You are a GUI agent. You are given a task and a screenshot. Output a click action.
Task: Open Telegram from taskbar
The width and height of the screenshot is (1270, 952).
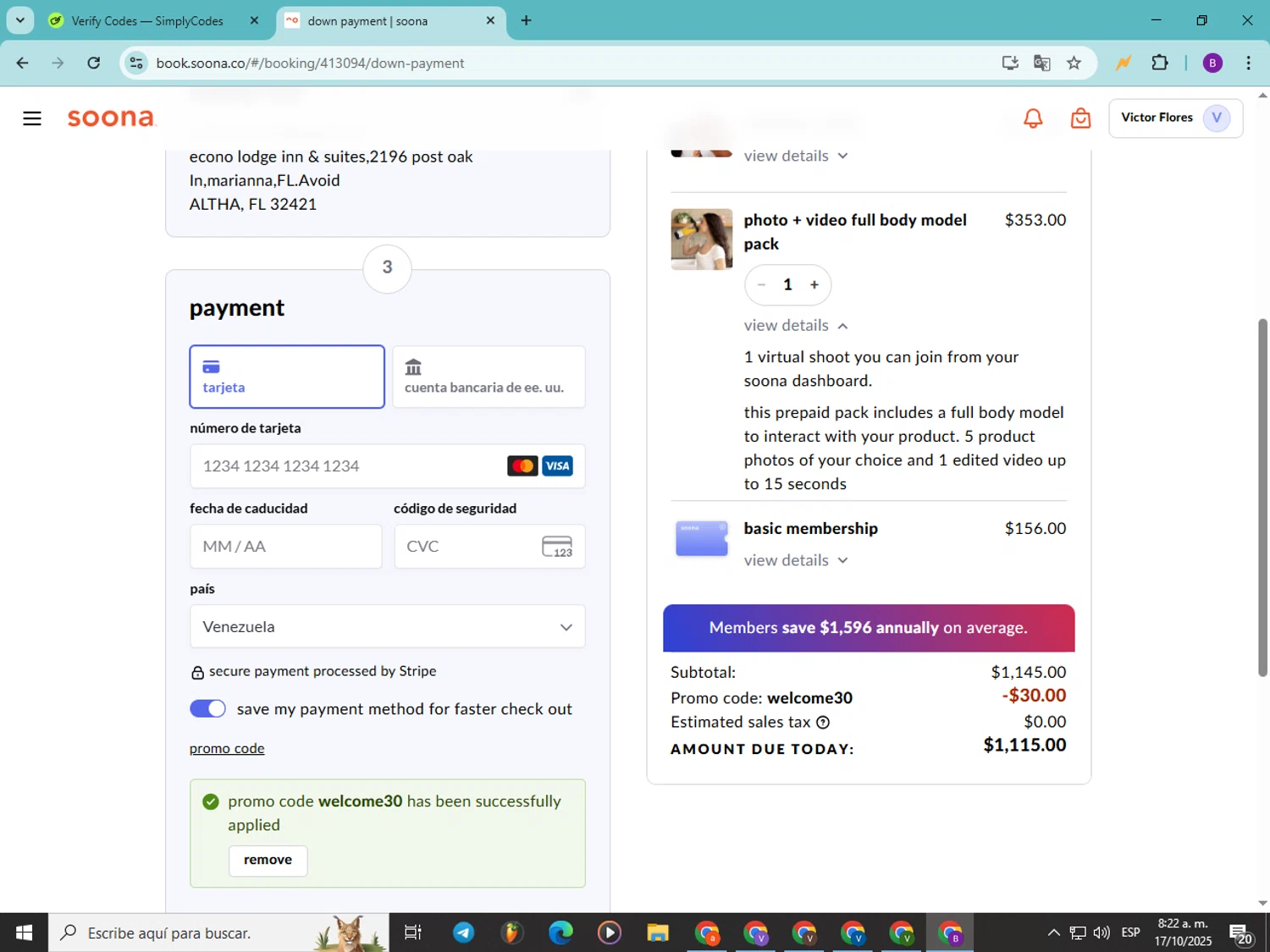(463, 933)
